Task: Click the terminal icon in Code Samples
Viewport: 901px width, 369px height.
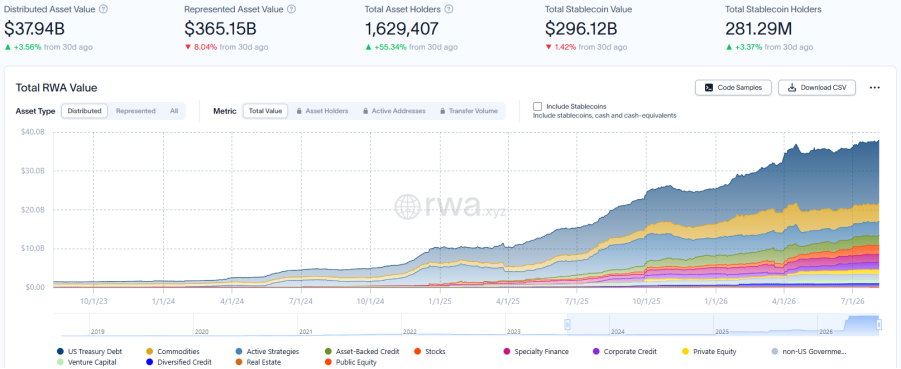Action: 709,88
